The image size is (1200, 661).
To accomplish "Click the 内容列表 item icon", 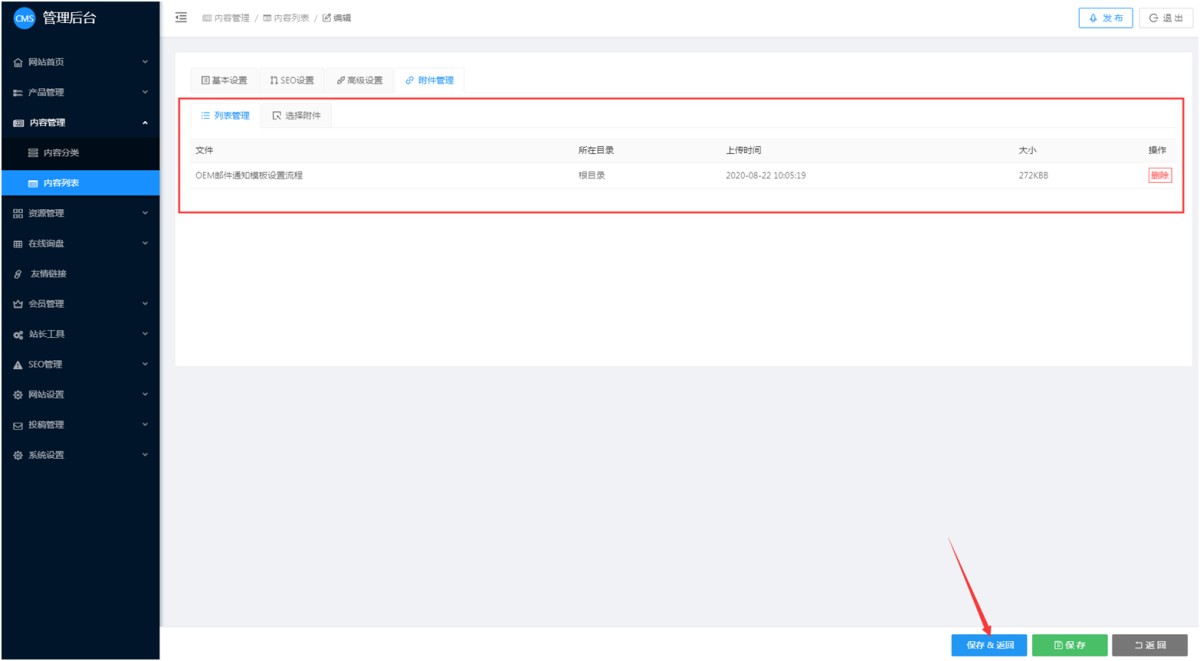I will coord(33,183).
